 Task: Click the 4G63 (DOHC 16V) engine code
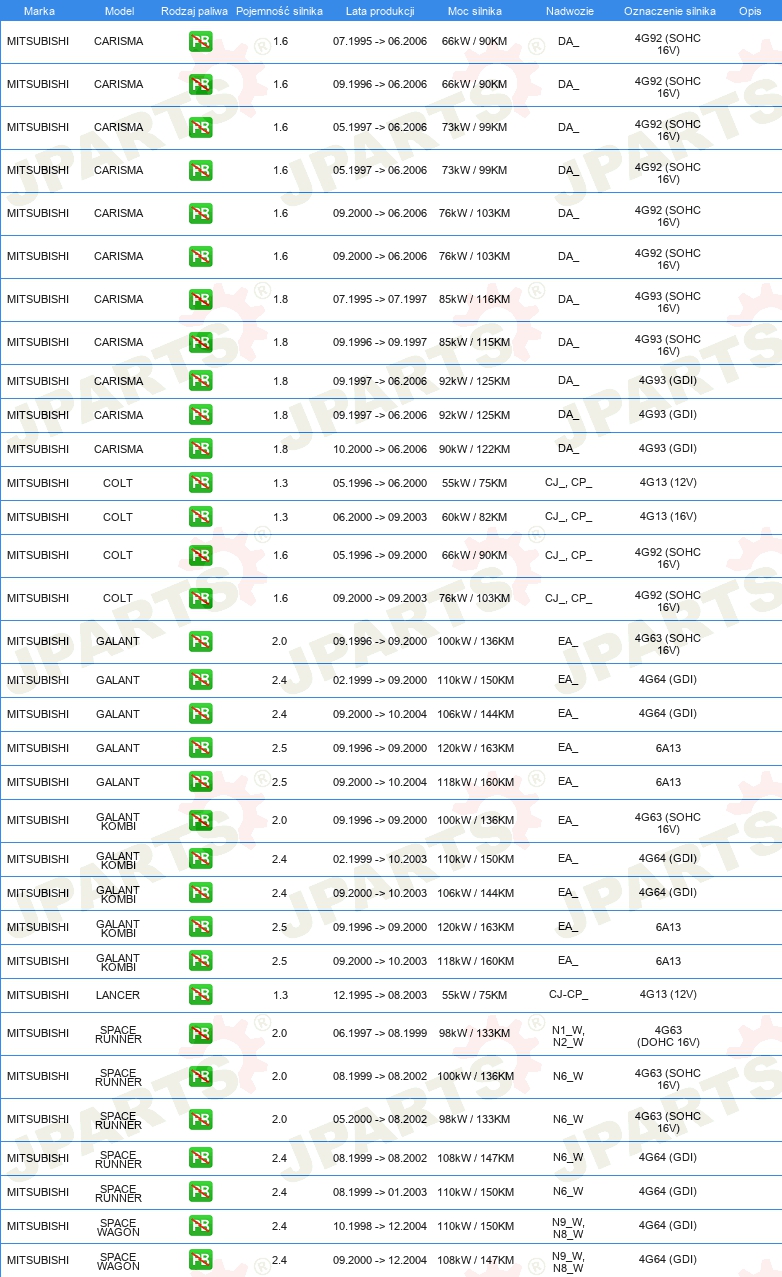[668, 1035]
